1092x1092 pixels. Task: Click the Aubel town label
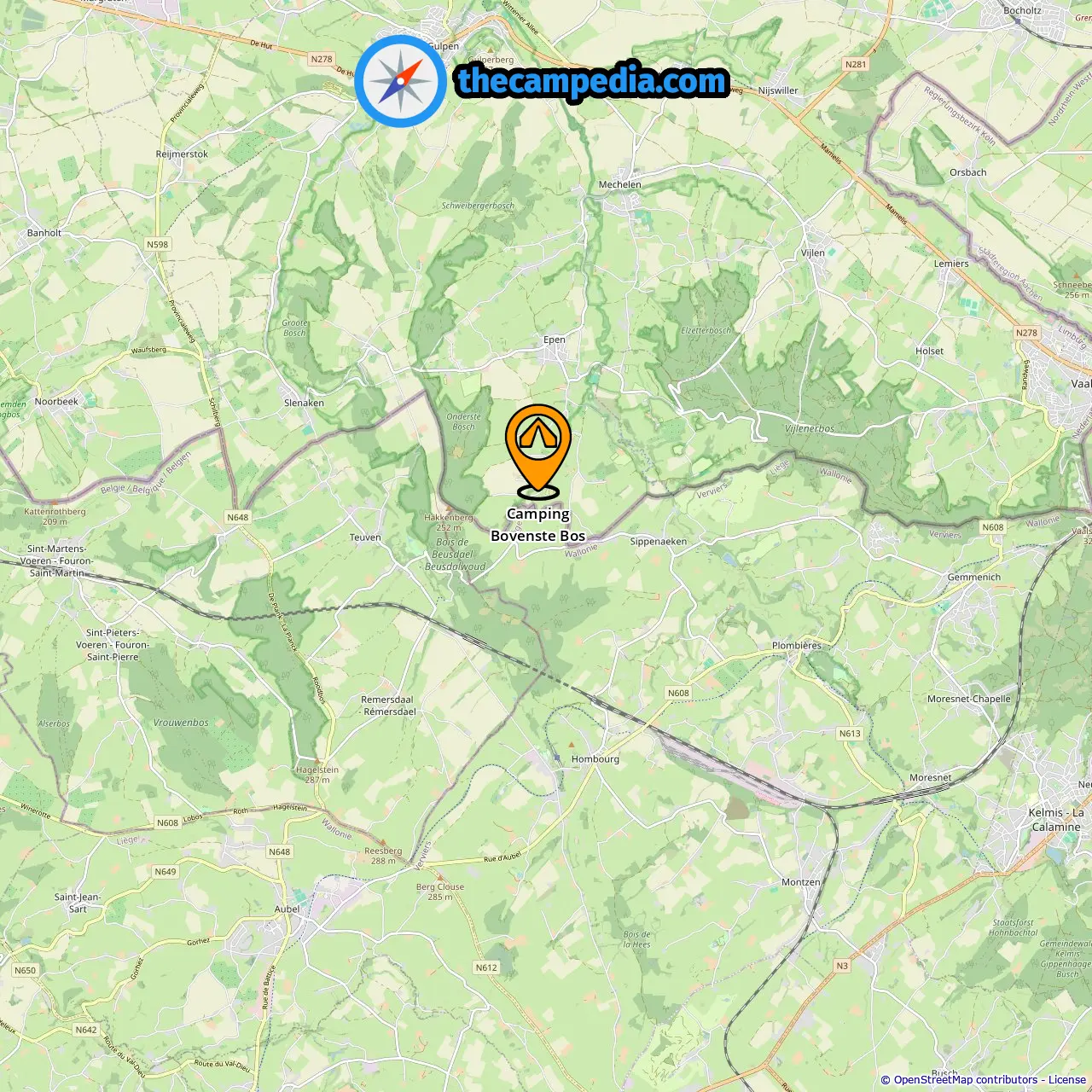coord(288,909)
